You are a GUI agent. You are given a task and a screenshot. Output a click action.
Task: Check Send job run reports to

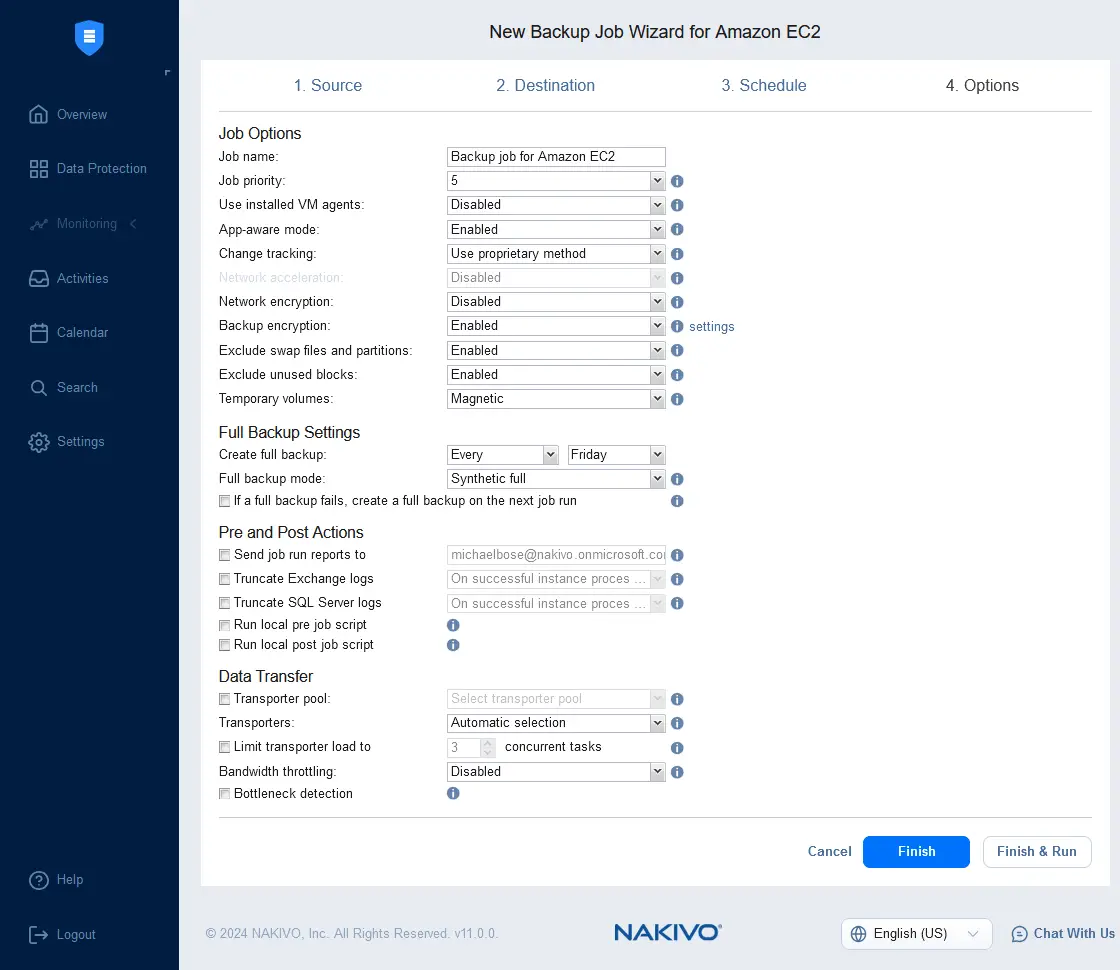point(224,555)
